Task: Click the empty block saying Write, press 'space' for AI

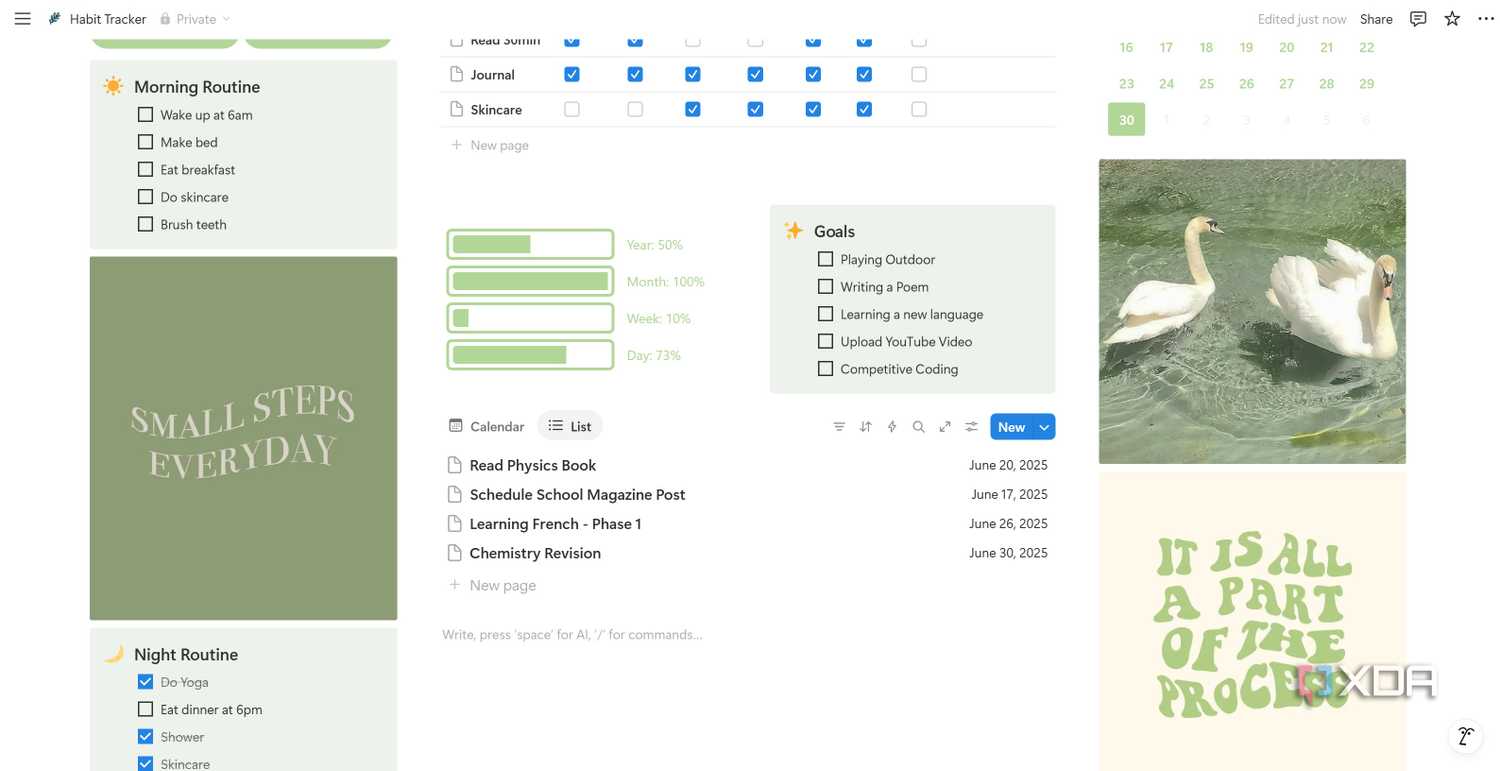Action: [x=572, y=634]
